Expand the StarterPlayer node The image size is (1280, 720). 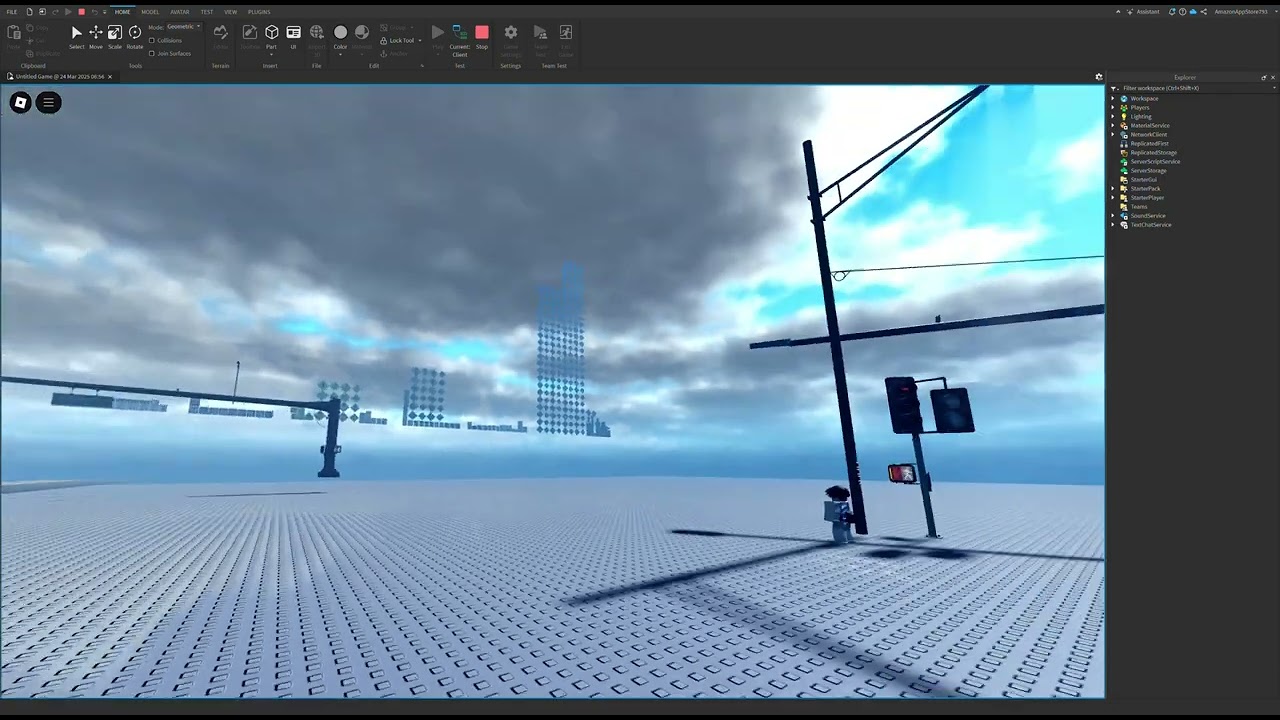[1113, 197]
